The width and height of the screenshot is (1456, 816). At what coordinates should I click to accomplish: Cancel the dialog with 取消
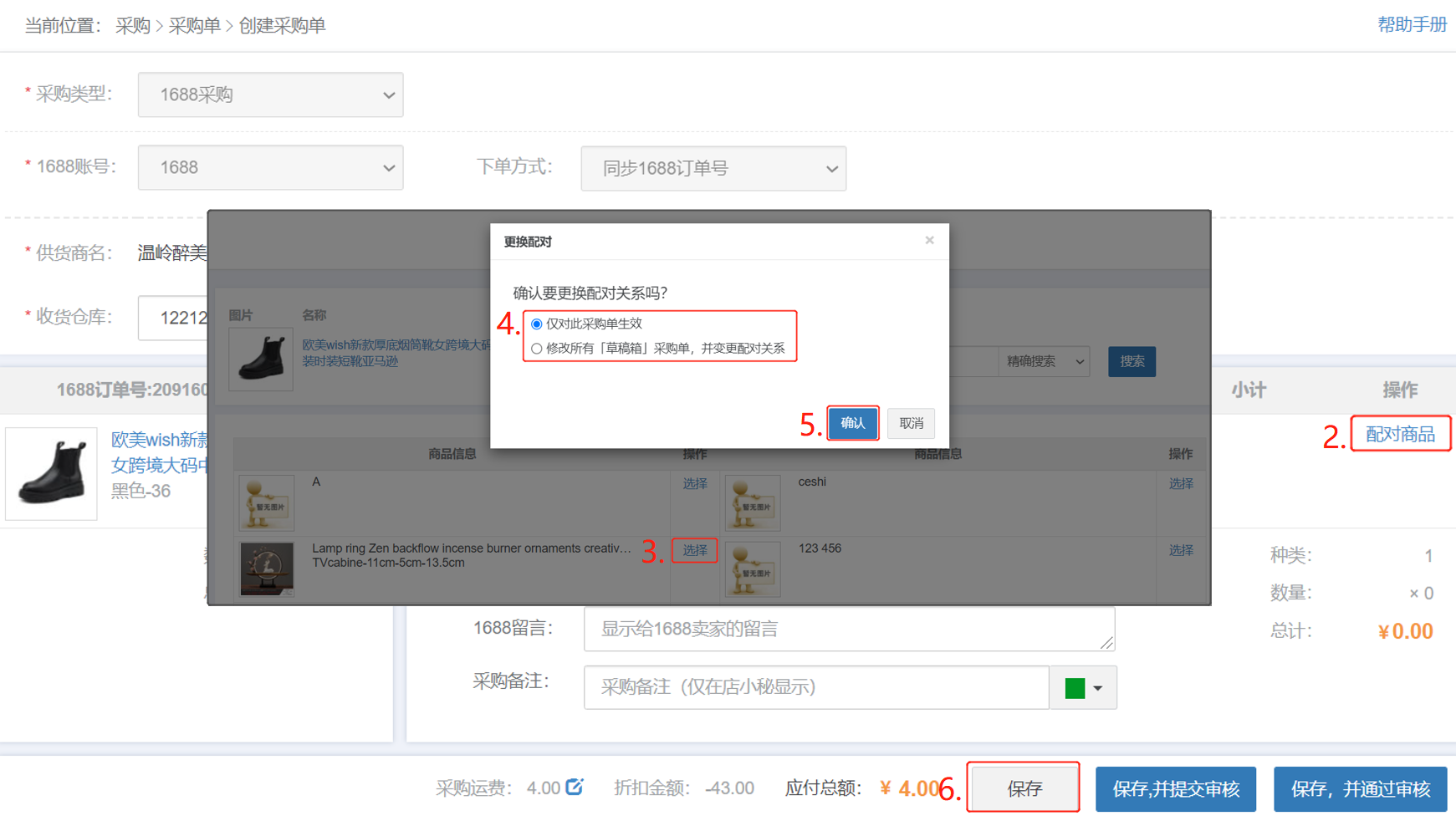click(x=911, y=423)
